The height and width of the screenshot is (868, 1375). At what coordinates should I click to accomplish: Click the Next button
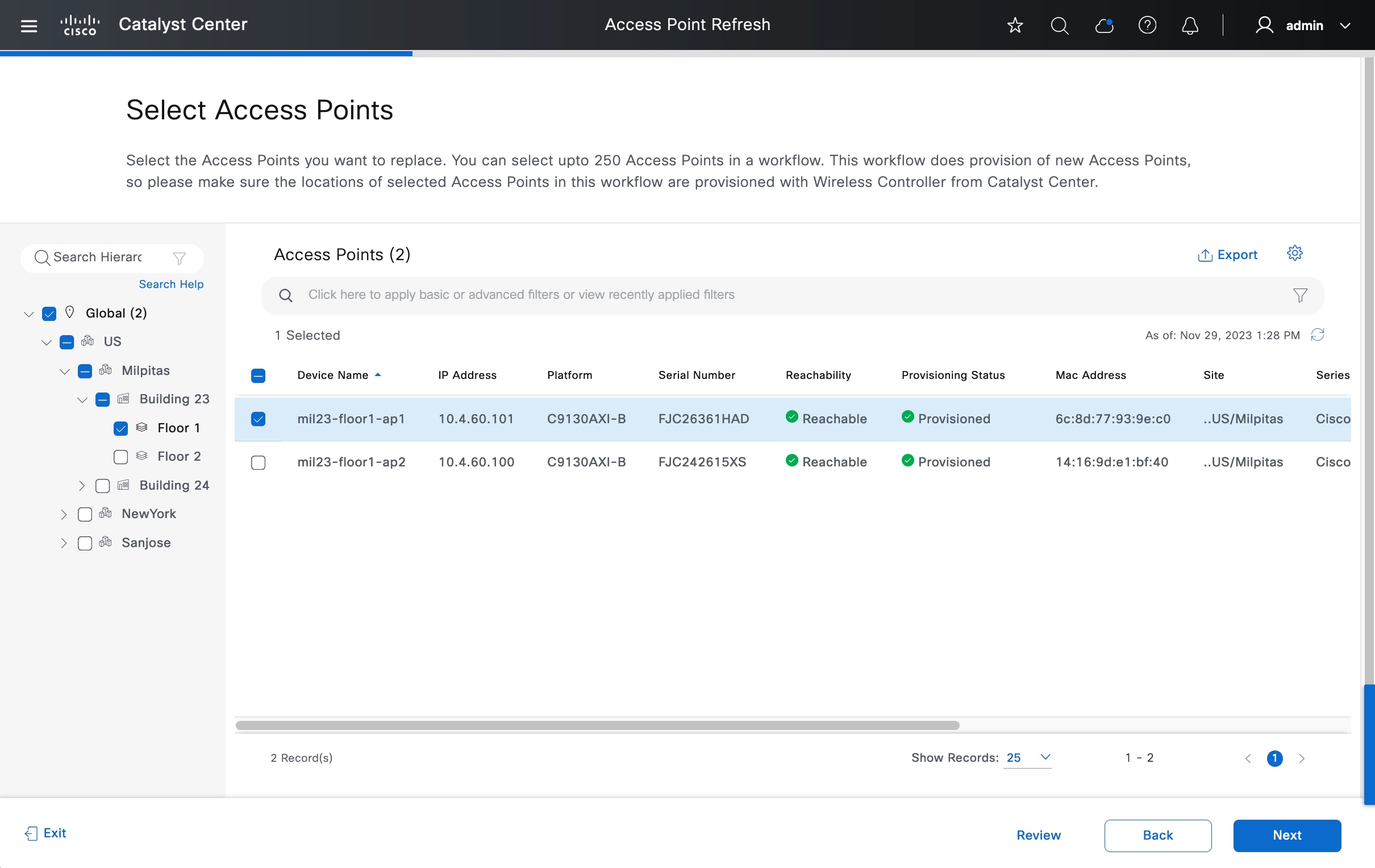click(1286, 835)
